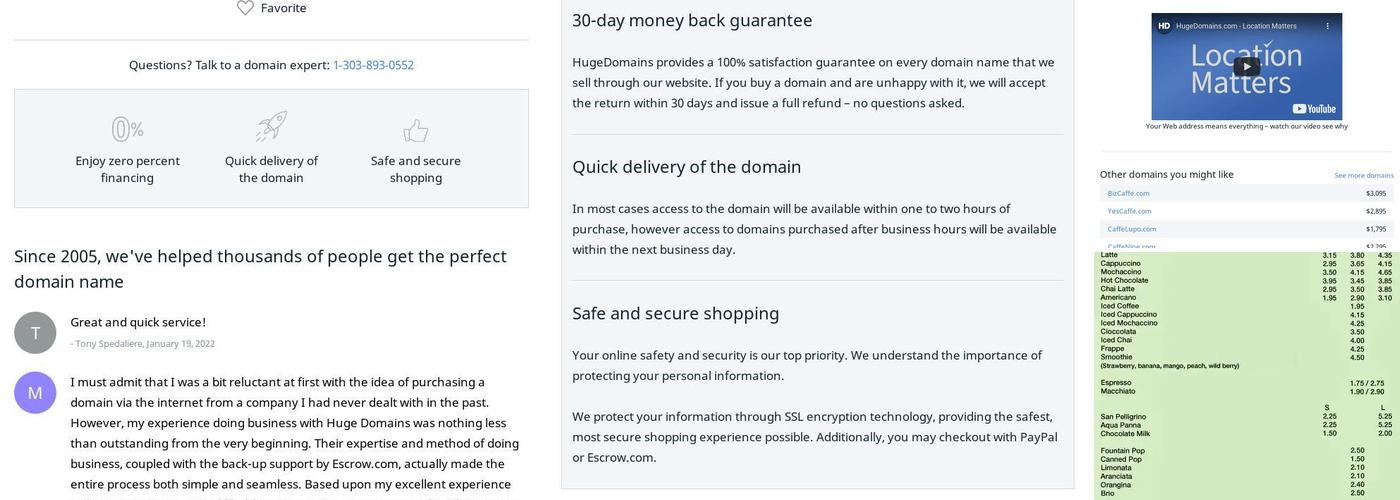Open the See more domains link

click(1363, 176)
